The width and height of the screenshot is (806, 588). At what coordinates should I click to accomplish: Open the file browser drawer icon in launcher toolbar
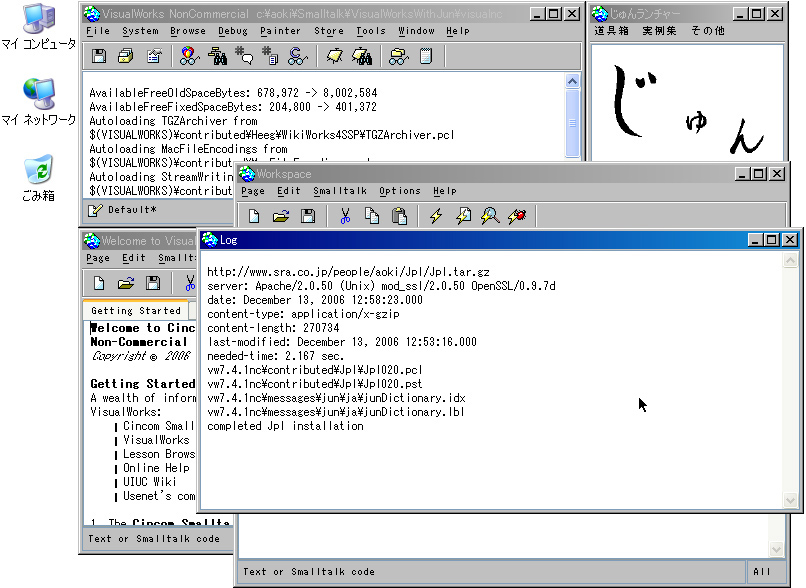(126, 56)
